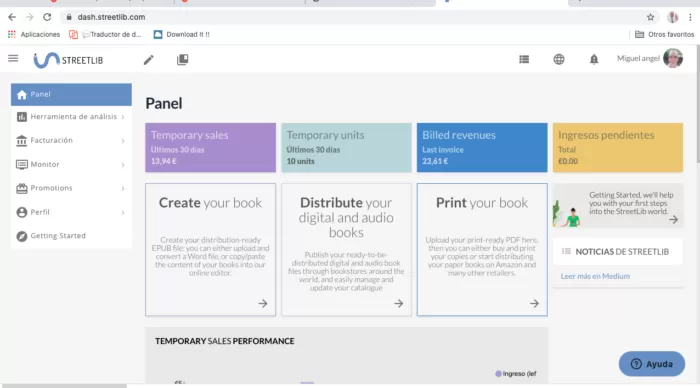700x388 pixels.
Task: Select Panel in the sidebar
Action: pos(71,94)
